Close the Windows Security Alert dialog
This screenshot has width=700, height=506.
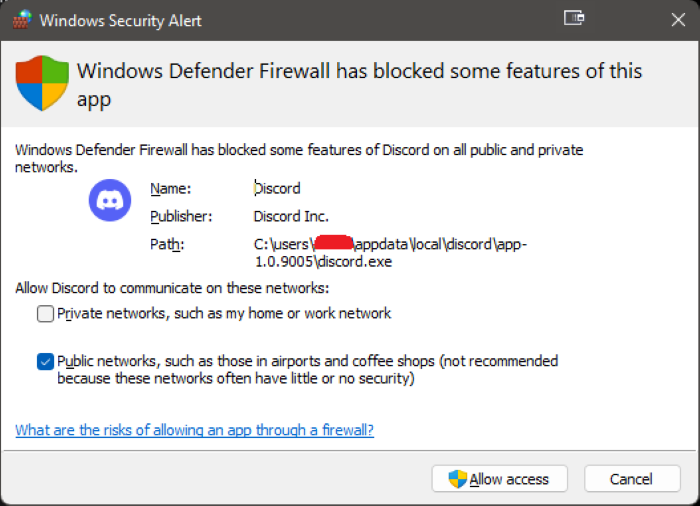pos(678,20)
